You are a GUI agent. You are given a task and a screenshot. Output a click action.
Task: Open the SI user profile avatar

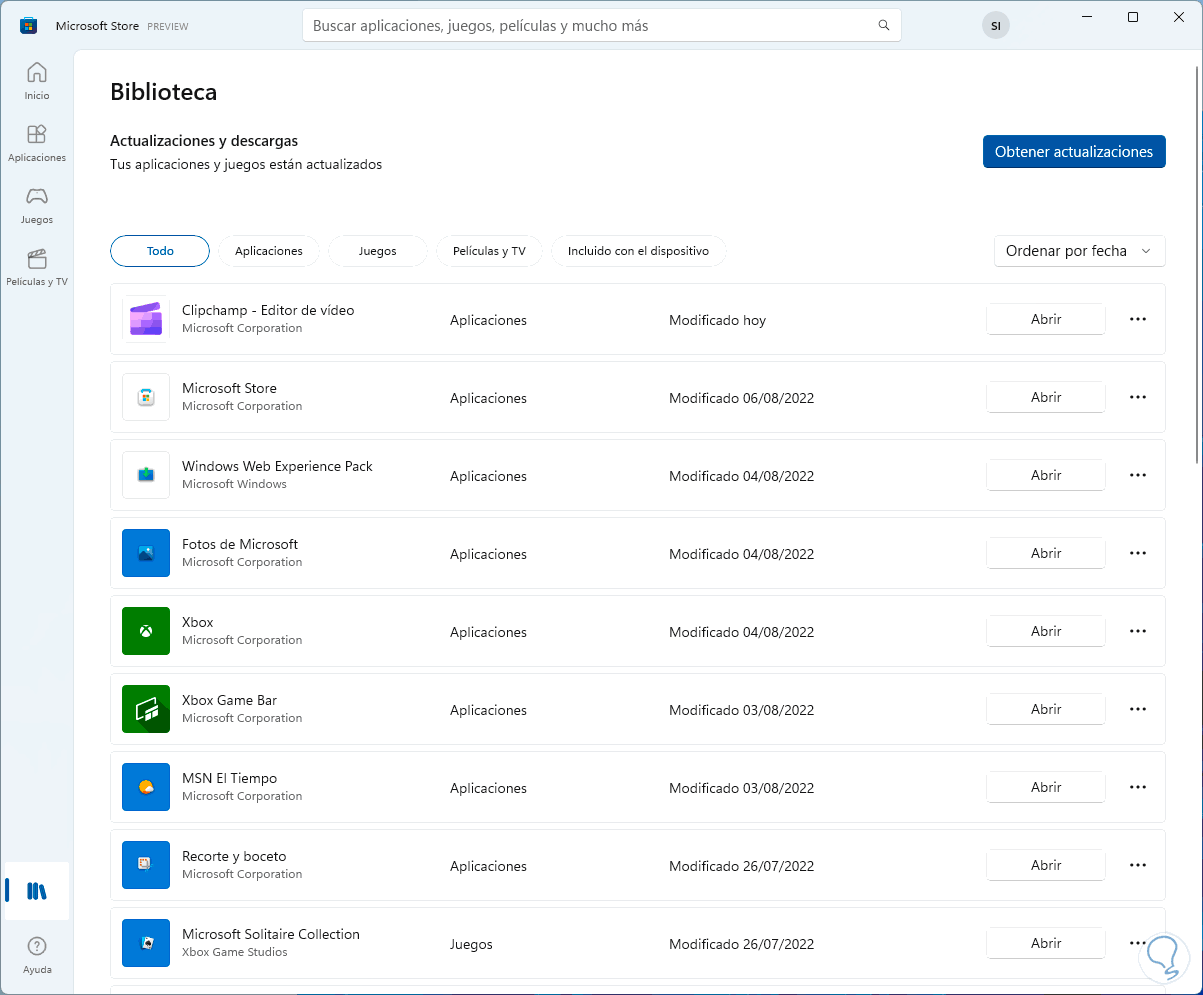[995, 26]
